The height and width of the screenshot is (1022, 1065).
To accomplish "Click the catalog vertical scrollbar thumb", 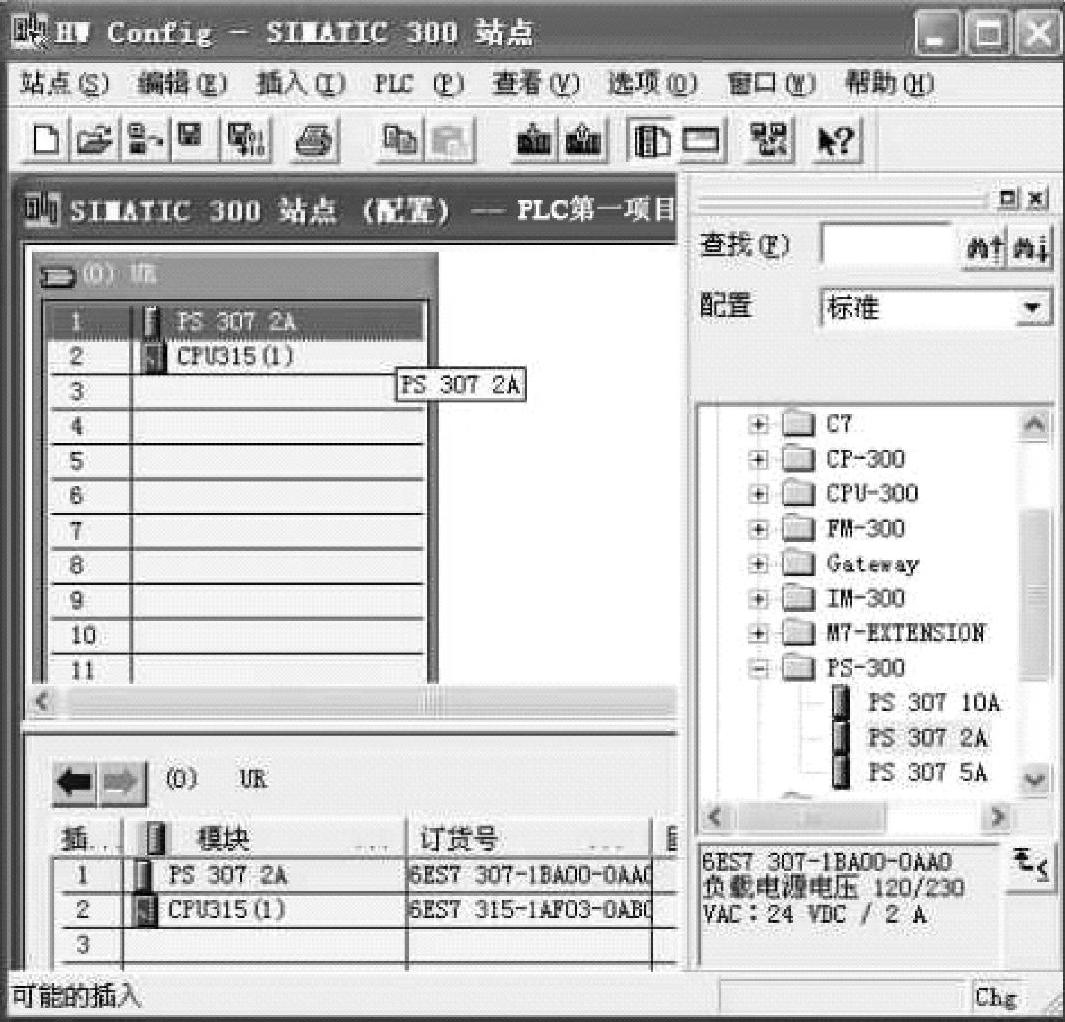I will pos(1034,594).
